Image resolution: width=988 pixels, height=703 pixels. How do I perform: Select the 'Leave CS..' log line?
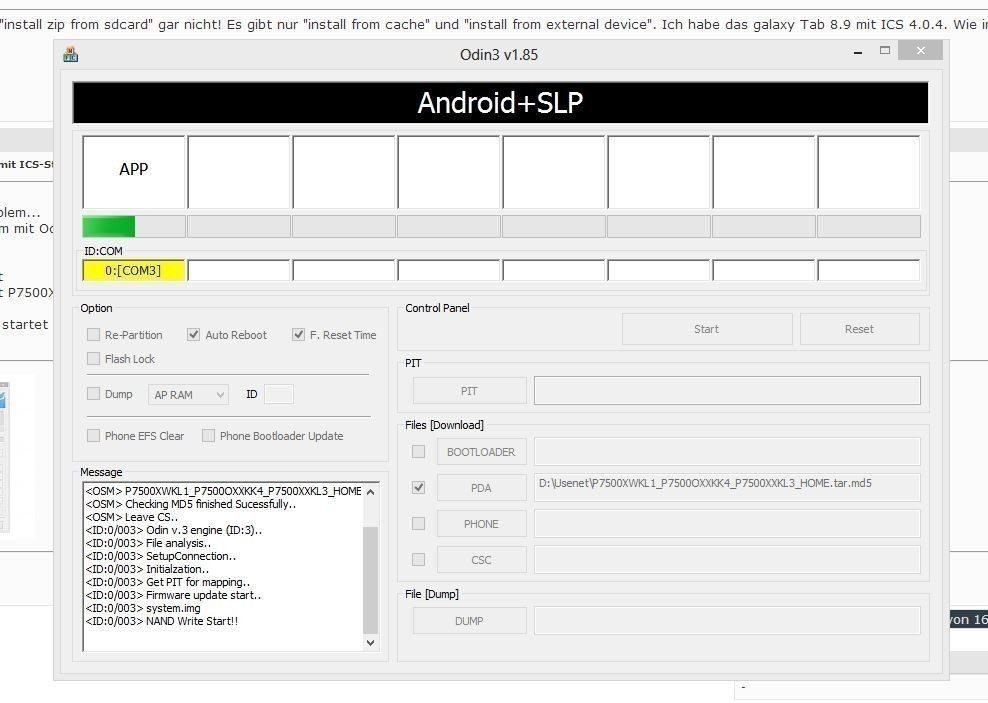(132, 517)
